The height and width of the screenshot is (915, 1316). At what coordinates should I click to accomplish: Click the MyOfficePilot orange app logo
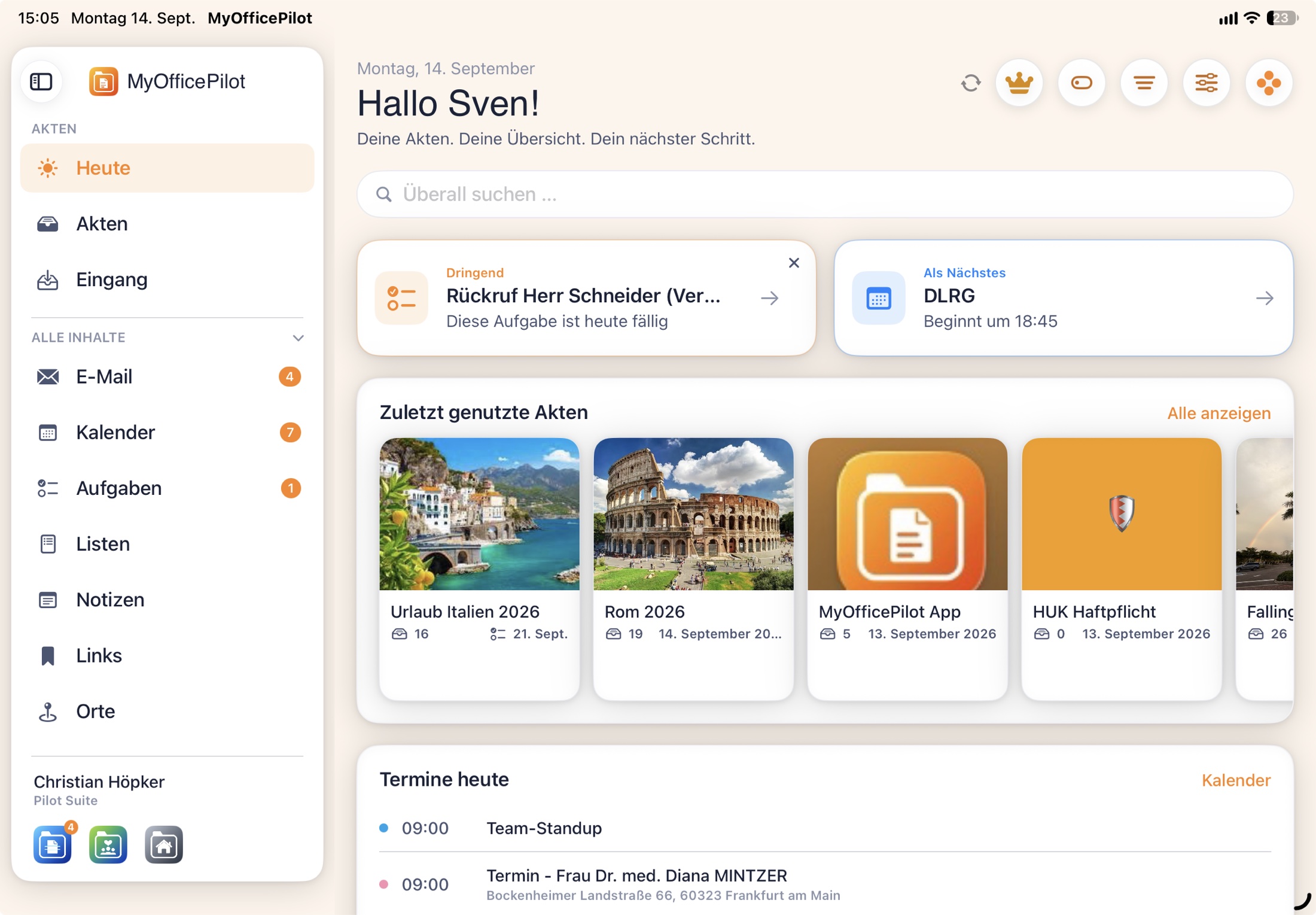tap(103, 81)
